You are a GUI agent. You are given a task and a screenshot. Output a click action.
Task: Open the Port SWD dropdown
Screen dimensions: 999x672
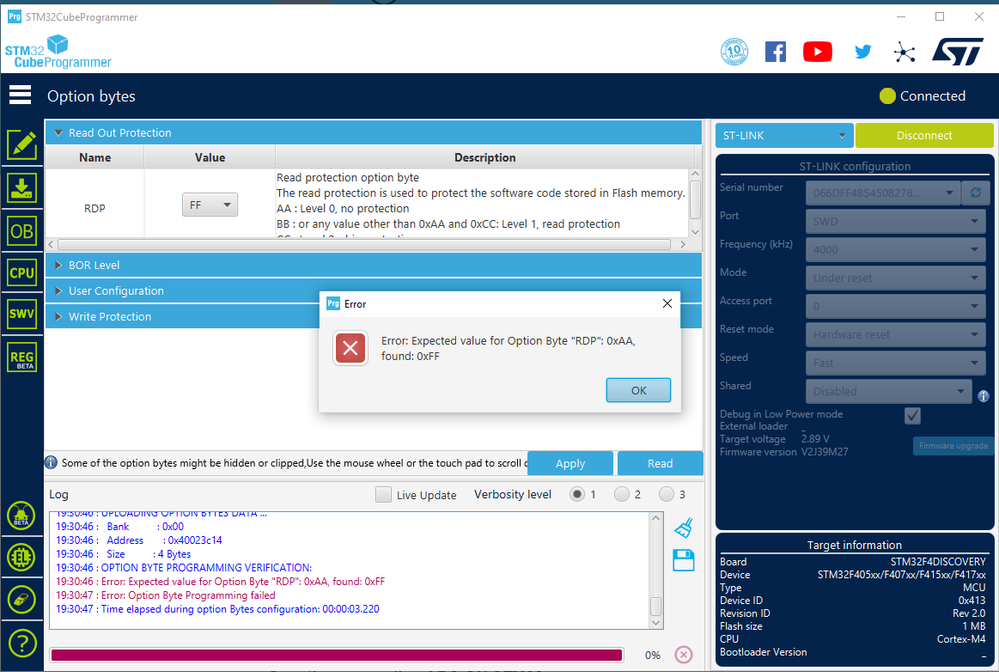pos(895,221)
